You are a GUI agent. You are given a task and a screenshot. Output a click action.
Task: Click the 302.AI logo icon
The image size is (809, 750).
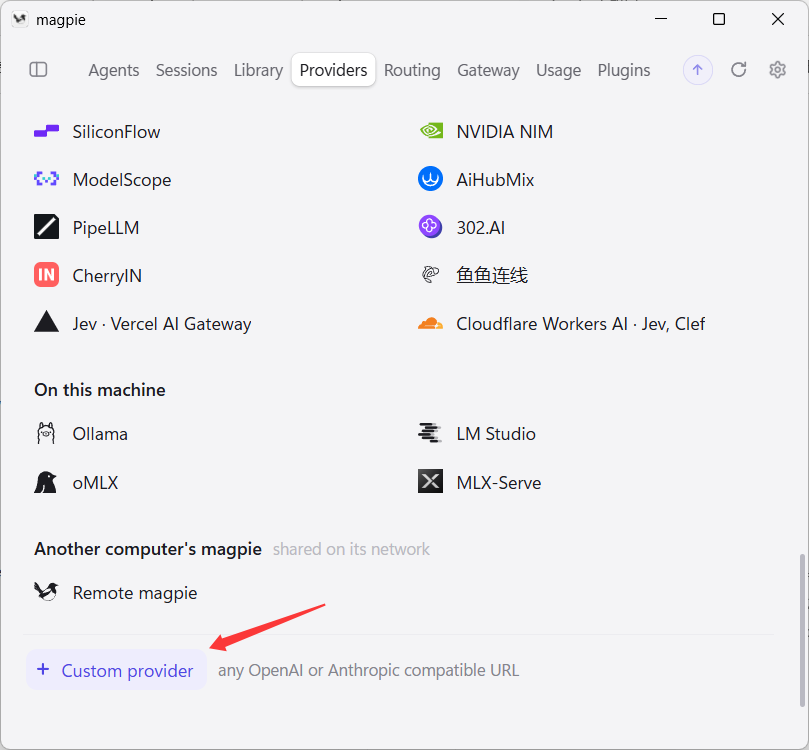coord(430,227)
